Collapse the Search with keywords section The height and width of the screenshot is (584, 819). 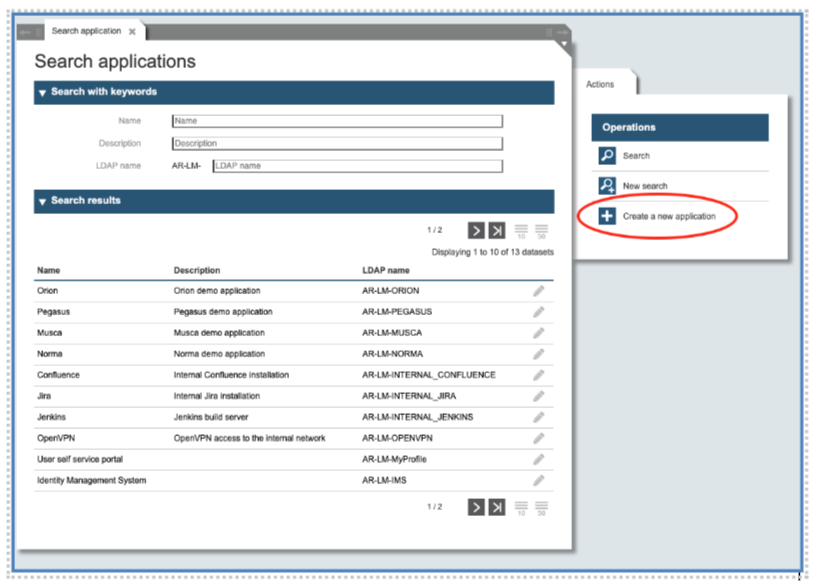42,93
